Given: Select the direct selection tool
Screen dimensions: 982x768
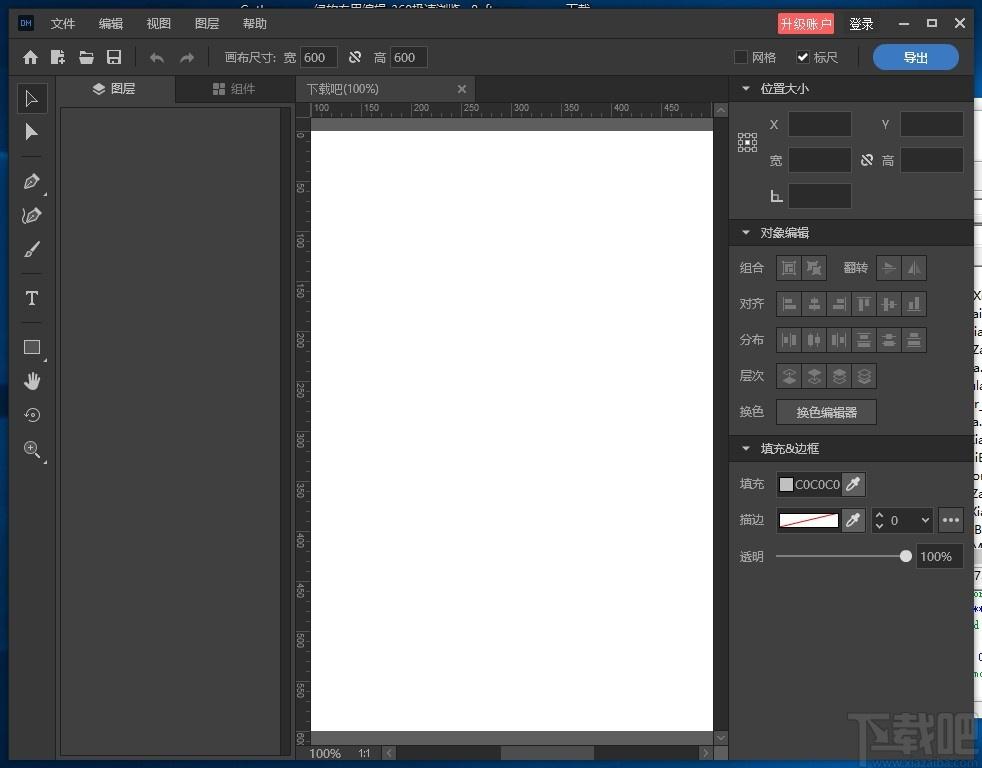Looking at the screenshot, I should (31, 132).
